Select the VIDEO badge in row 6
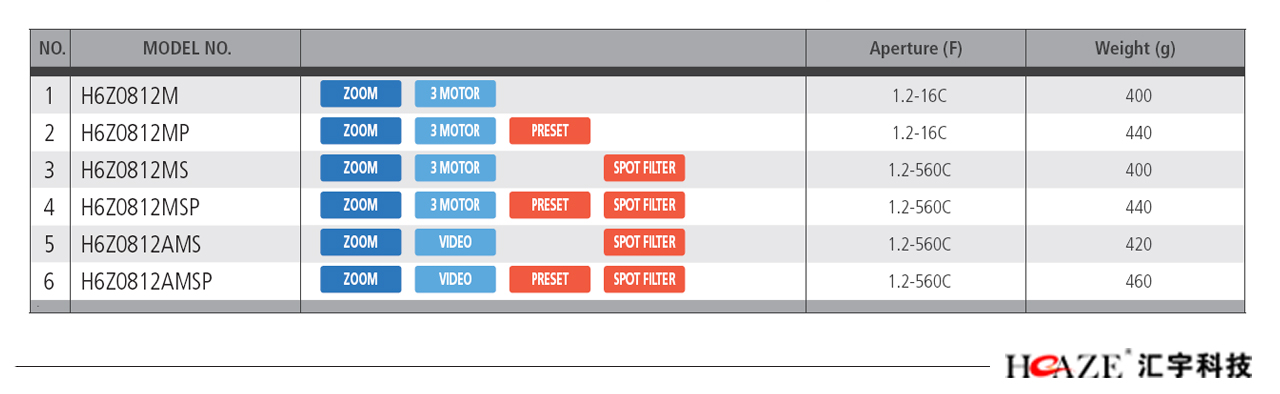The width and height of the screenshot is (1280, 394). [455, 279]
